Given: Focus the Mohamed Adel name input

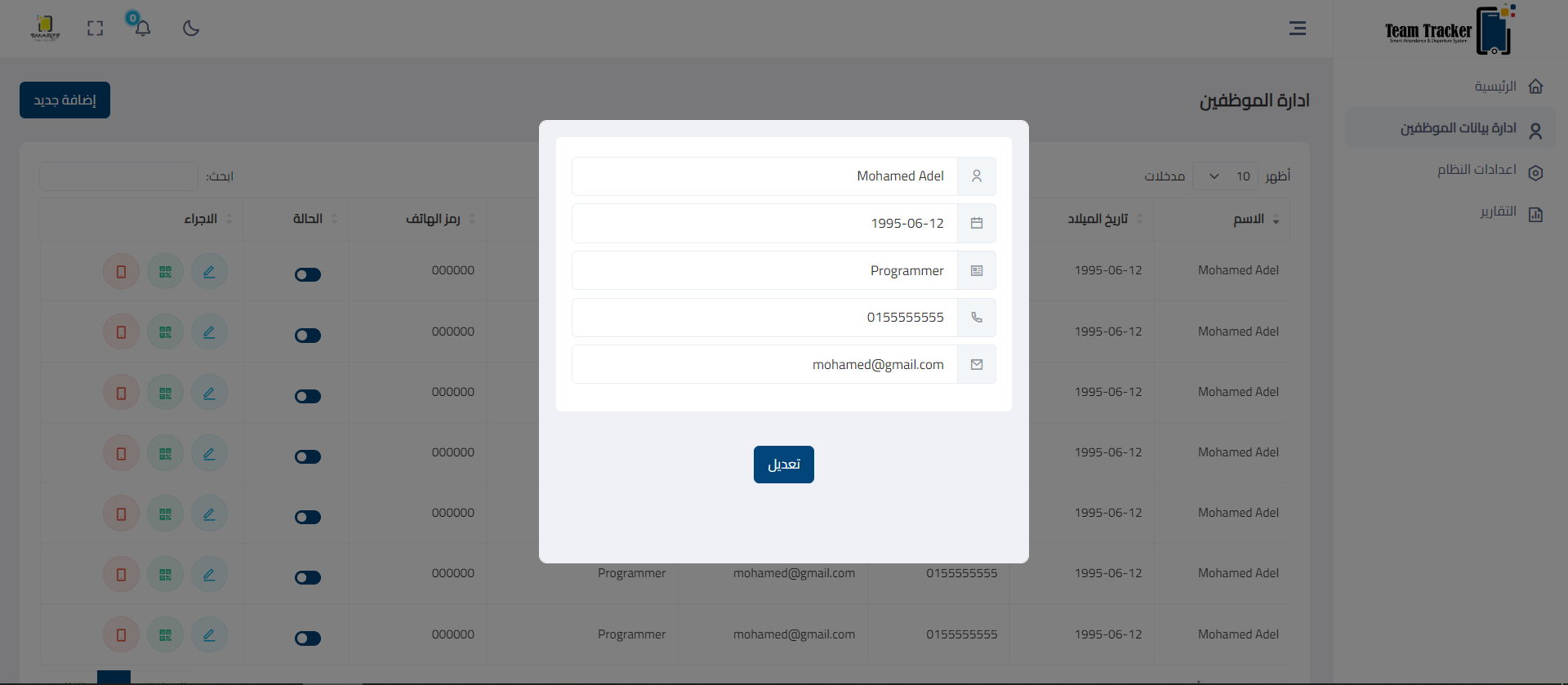Looking at the screenshot, I should 764,176.
